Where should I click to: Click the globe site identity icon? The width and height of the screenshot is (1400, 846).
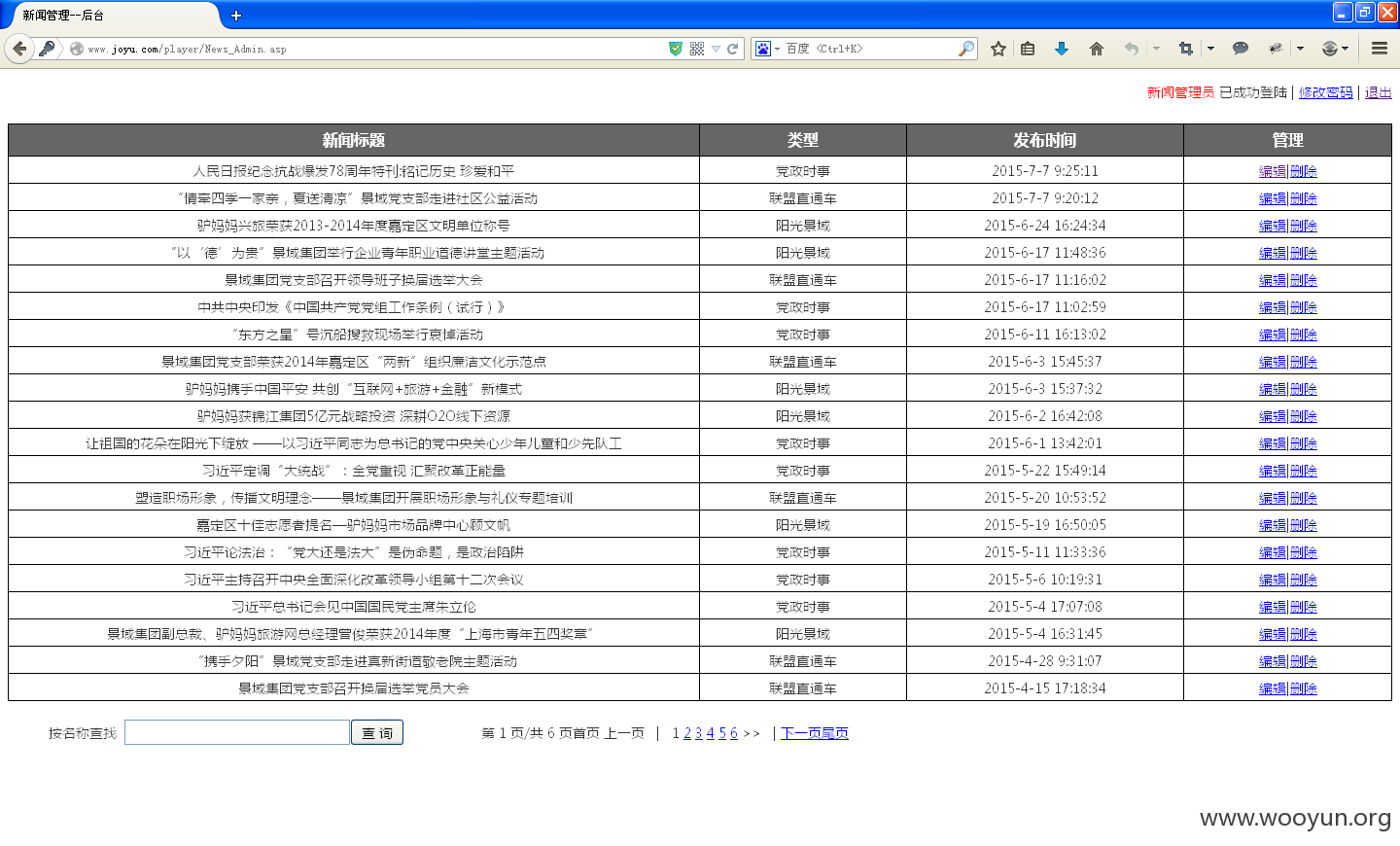click(76, 49)
